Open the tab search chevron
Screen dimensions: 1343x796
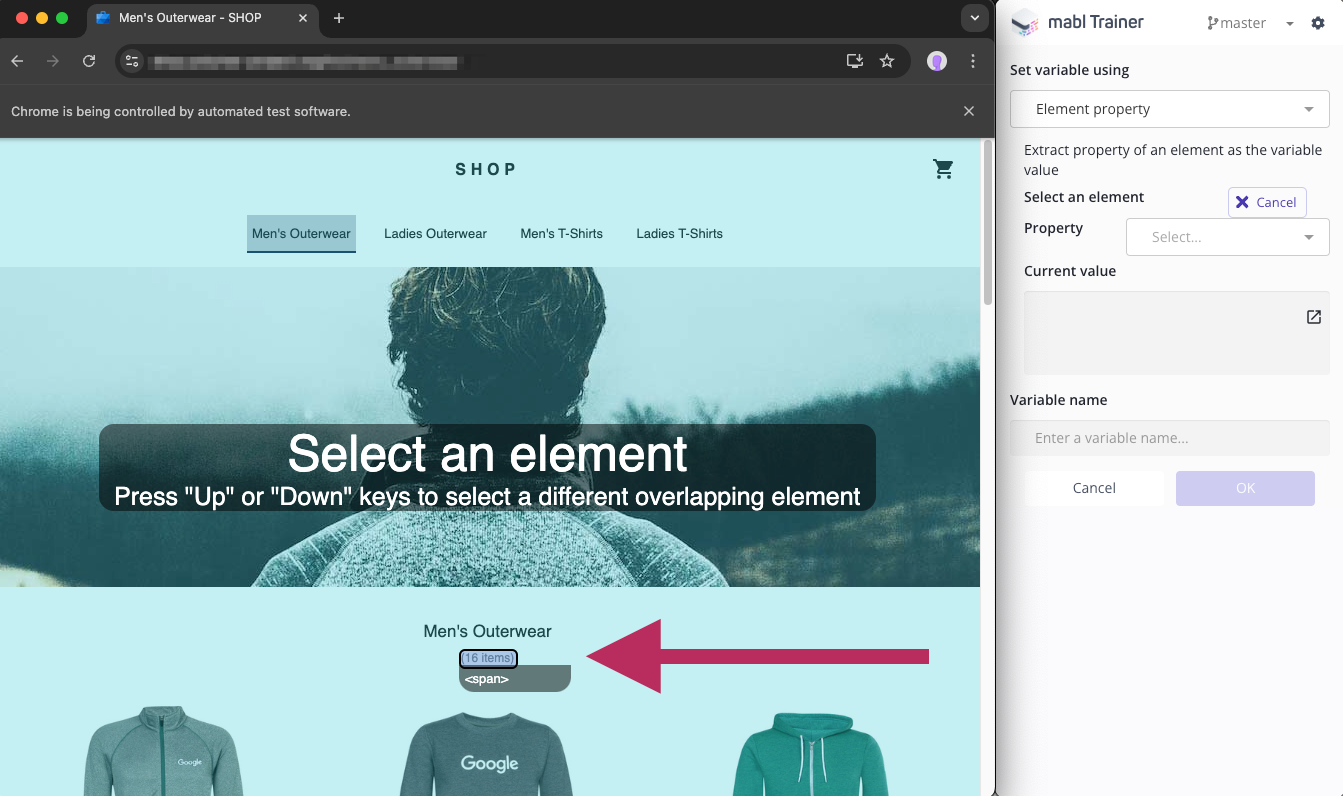973,18
